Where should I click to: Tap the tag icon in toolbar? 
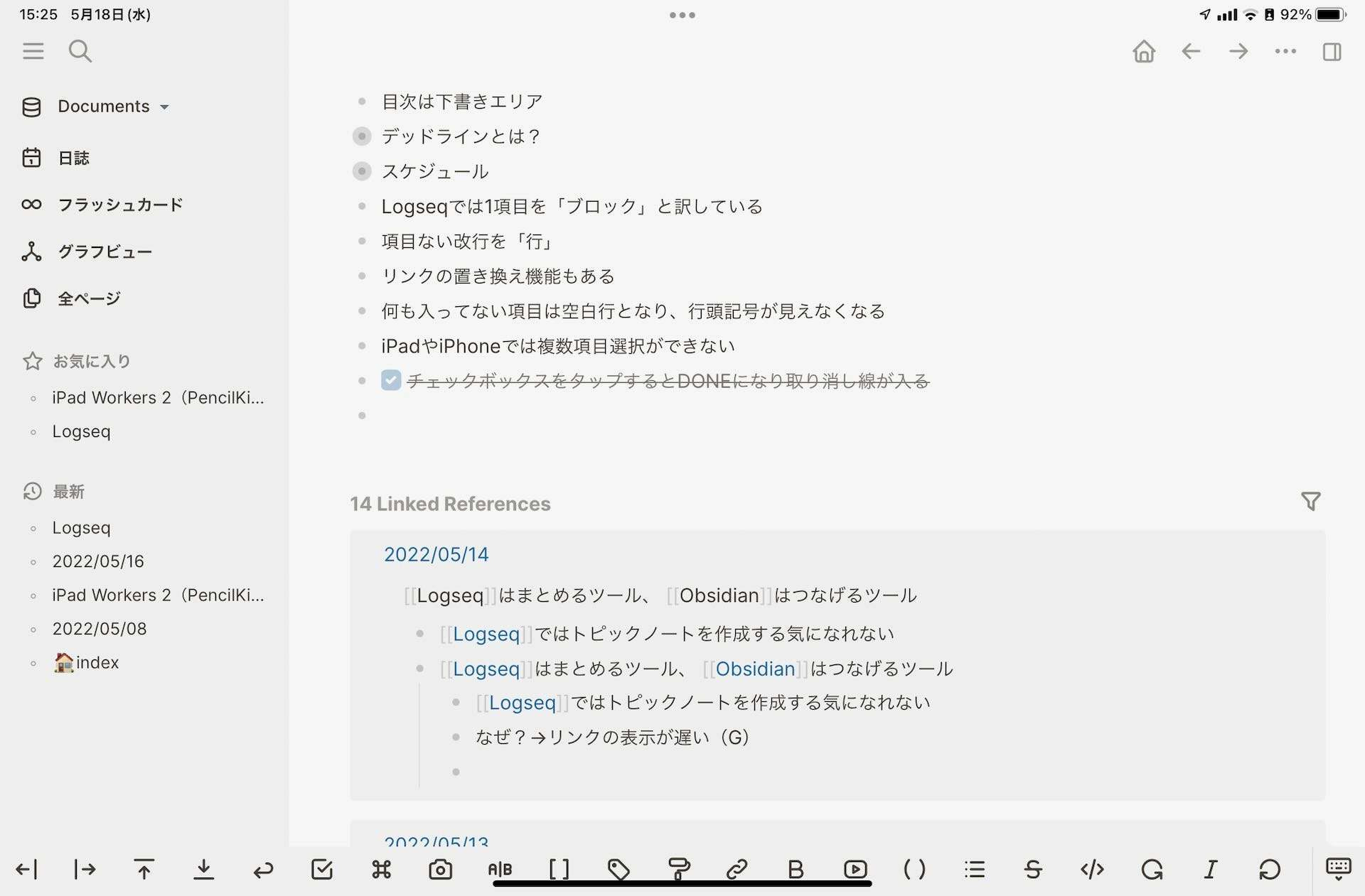(x=619, y=869)
